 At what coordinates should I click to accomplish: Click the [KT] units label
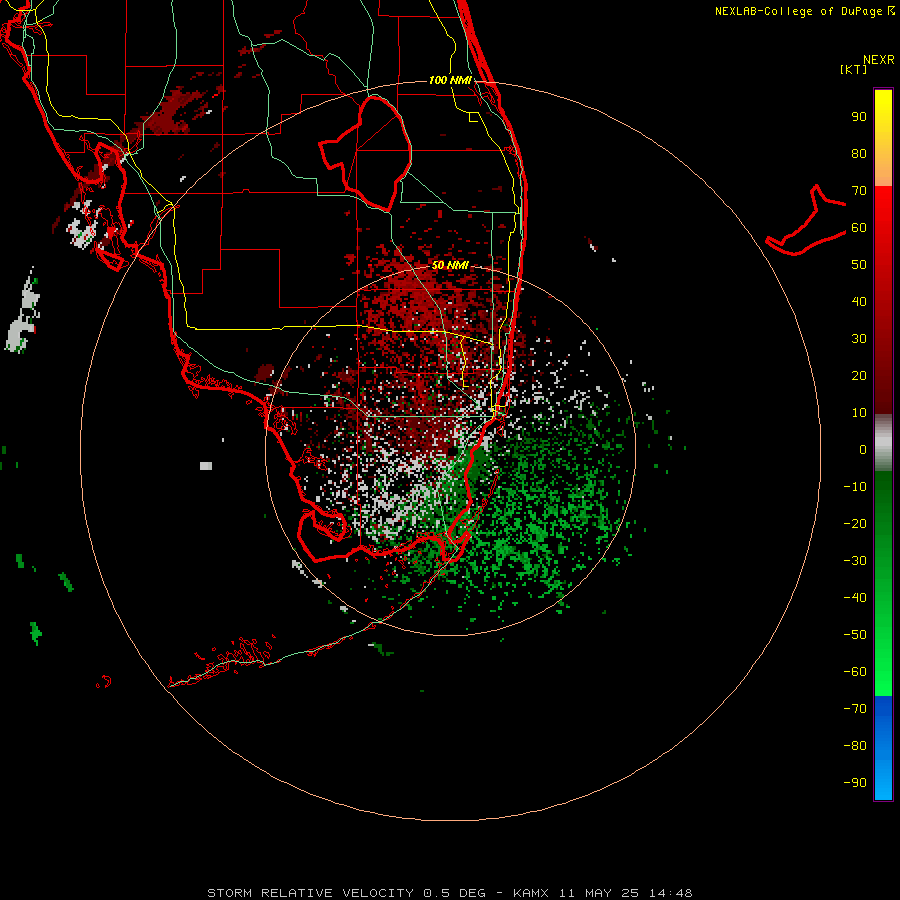point(854,69)
